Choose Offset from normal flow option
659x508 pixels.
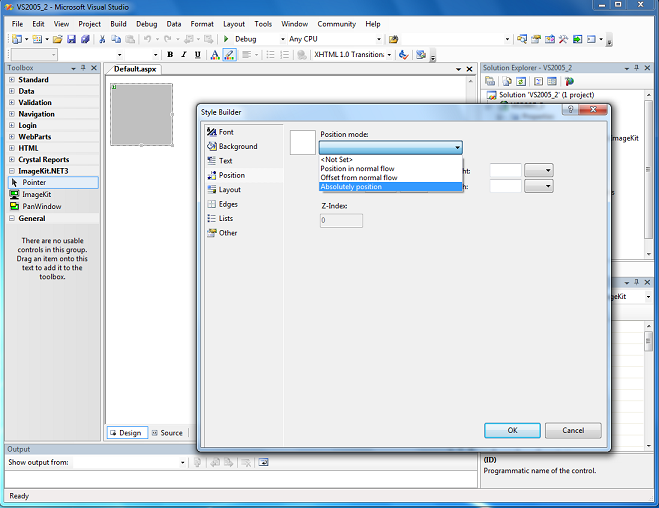[391, 178]
